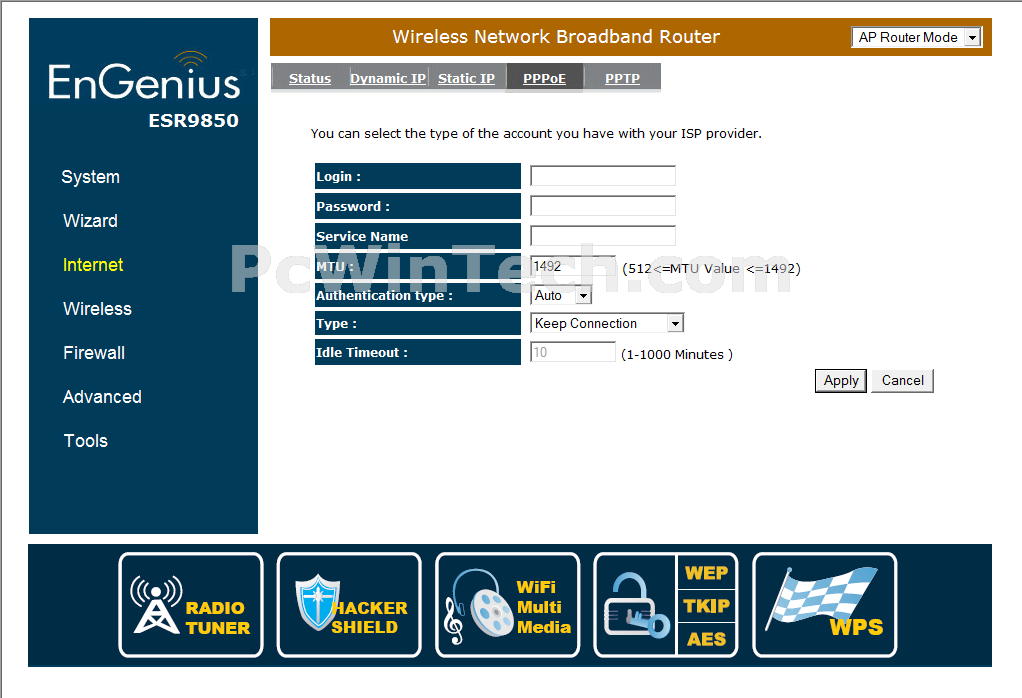1022x698 pixels.
Task: Click the ESR9850 model text
Action: coord(194,121)
